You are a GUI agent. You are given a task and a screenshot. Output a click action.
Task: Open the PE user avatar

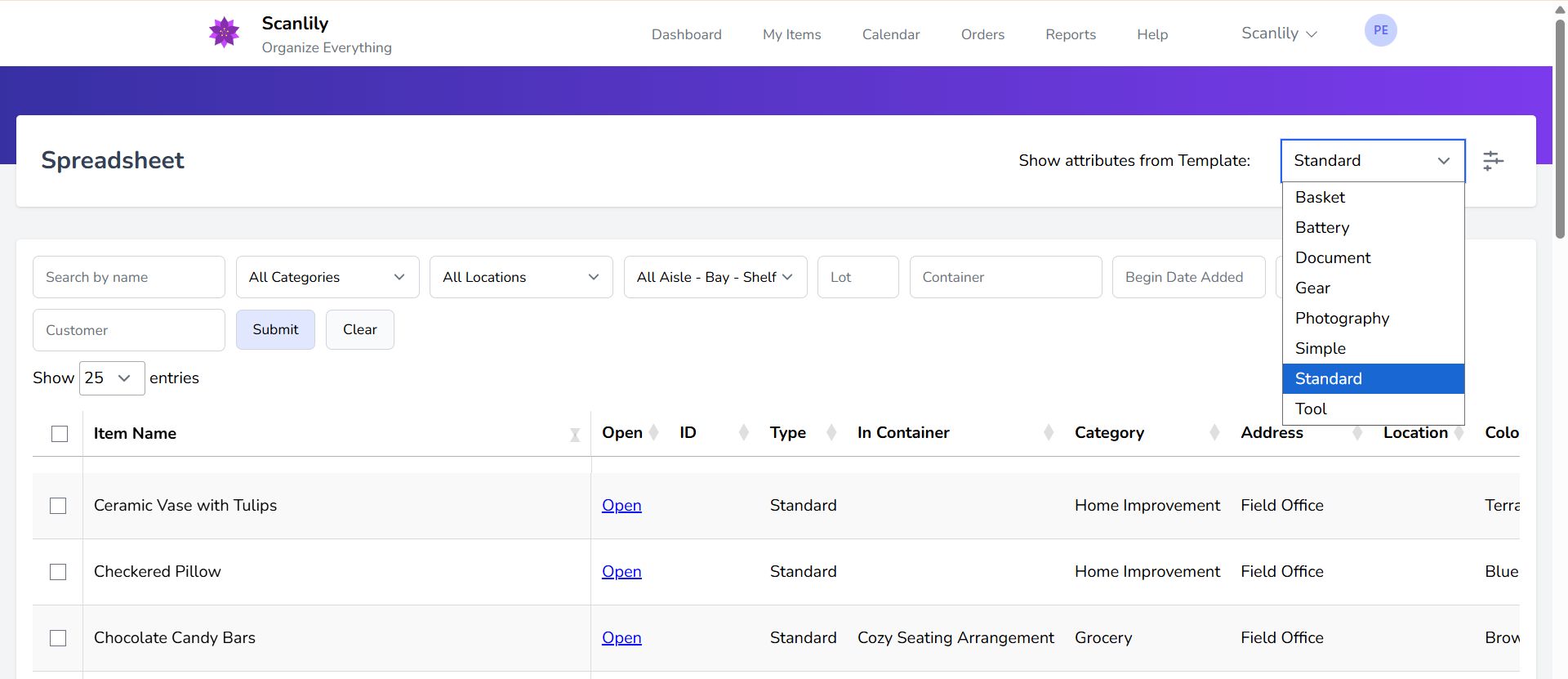[1380, 30]
